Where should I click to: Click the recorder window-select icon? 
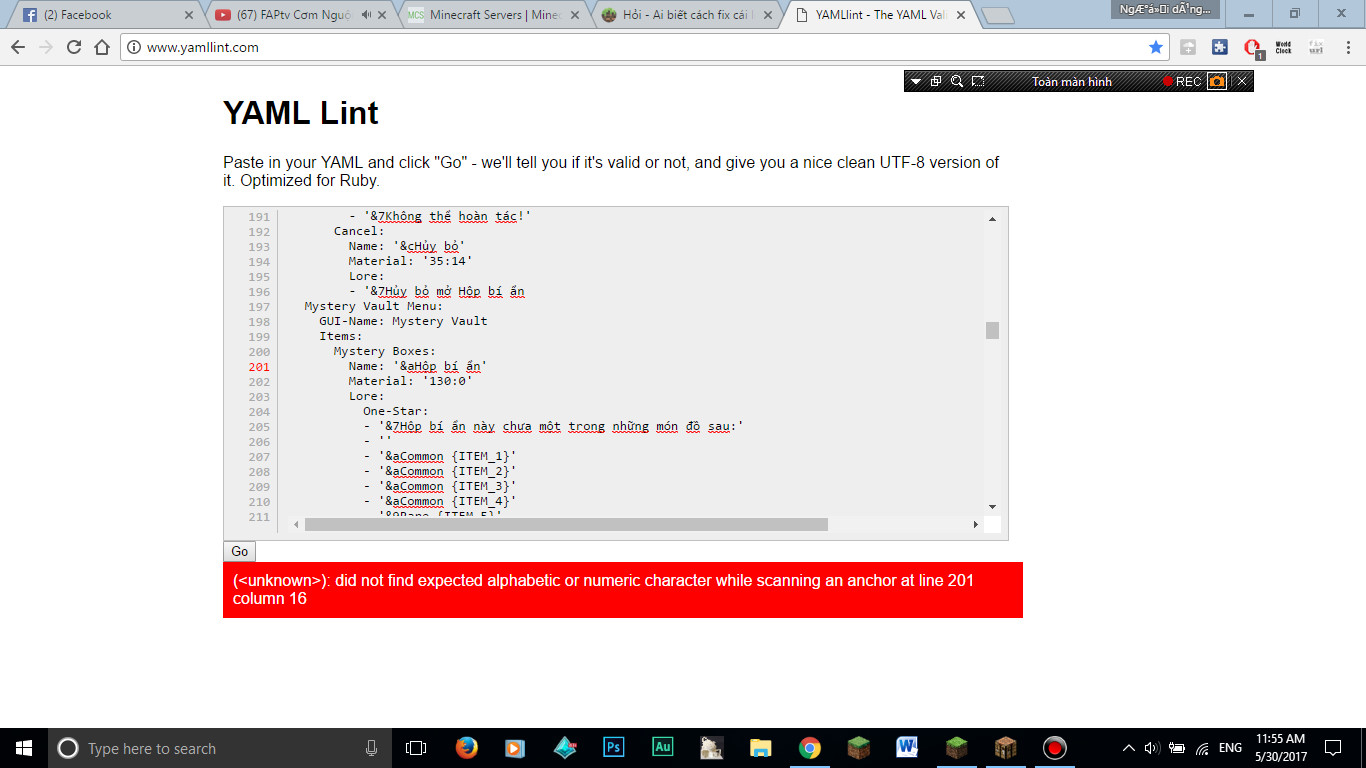(936, 82)
